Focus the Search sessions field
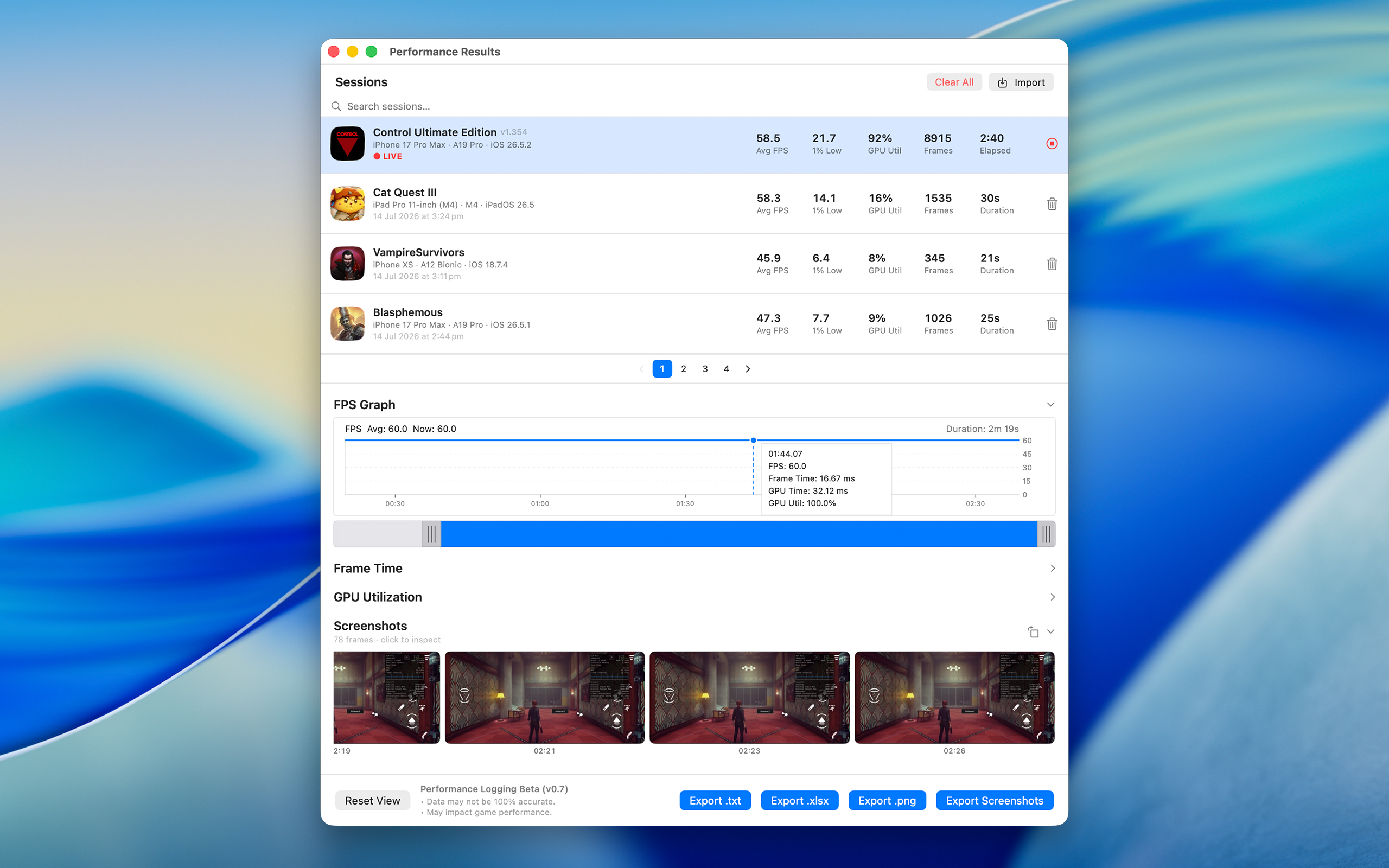Image resolution: width=1389 pixels, height=868 pixels. click(694, 106)
